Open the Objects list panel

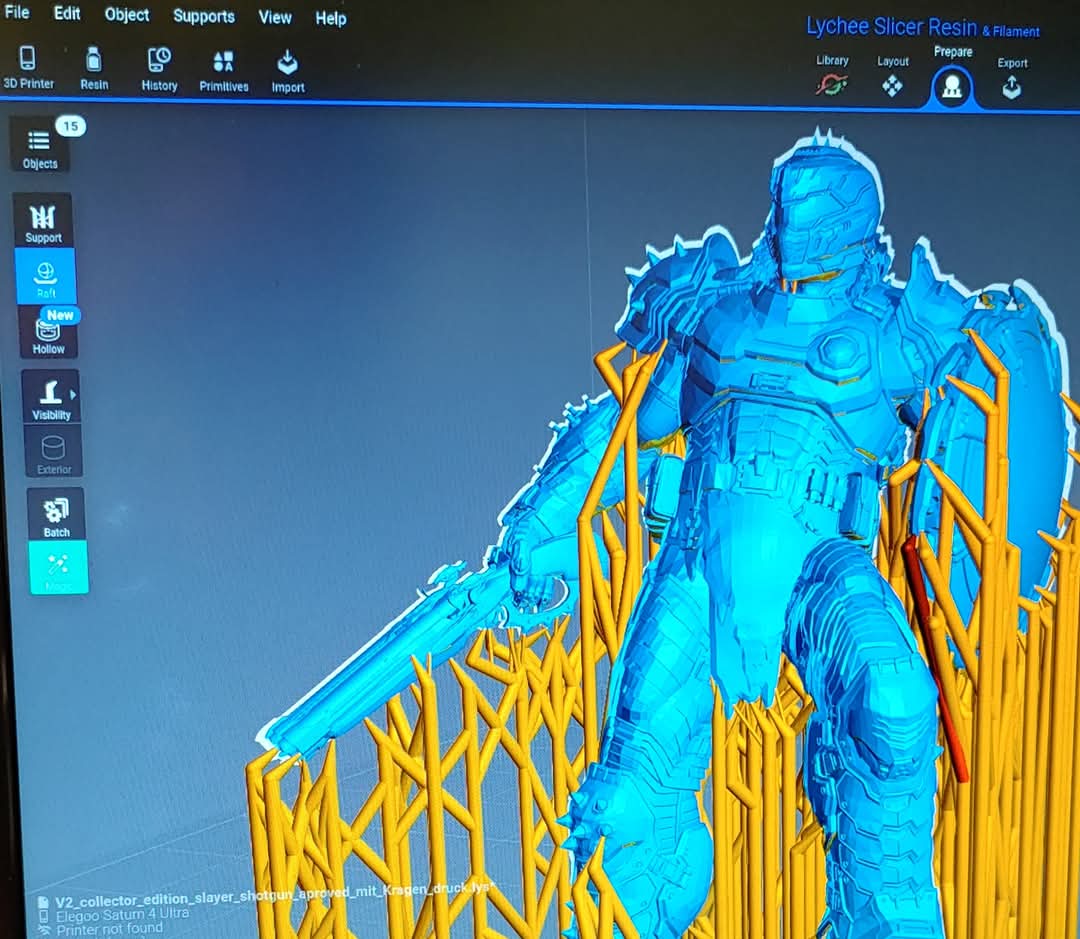click(39, 145)
